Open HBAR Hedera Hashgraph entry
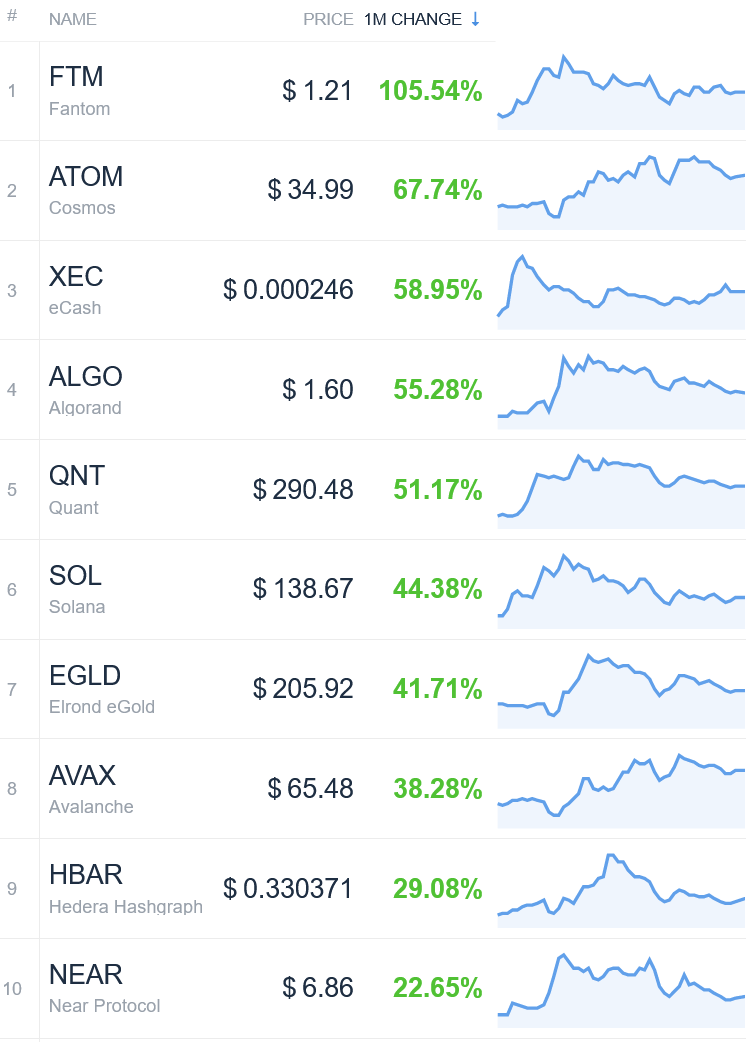This screenshot has width=746, height=1042. pos(126,889)
